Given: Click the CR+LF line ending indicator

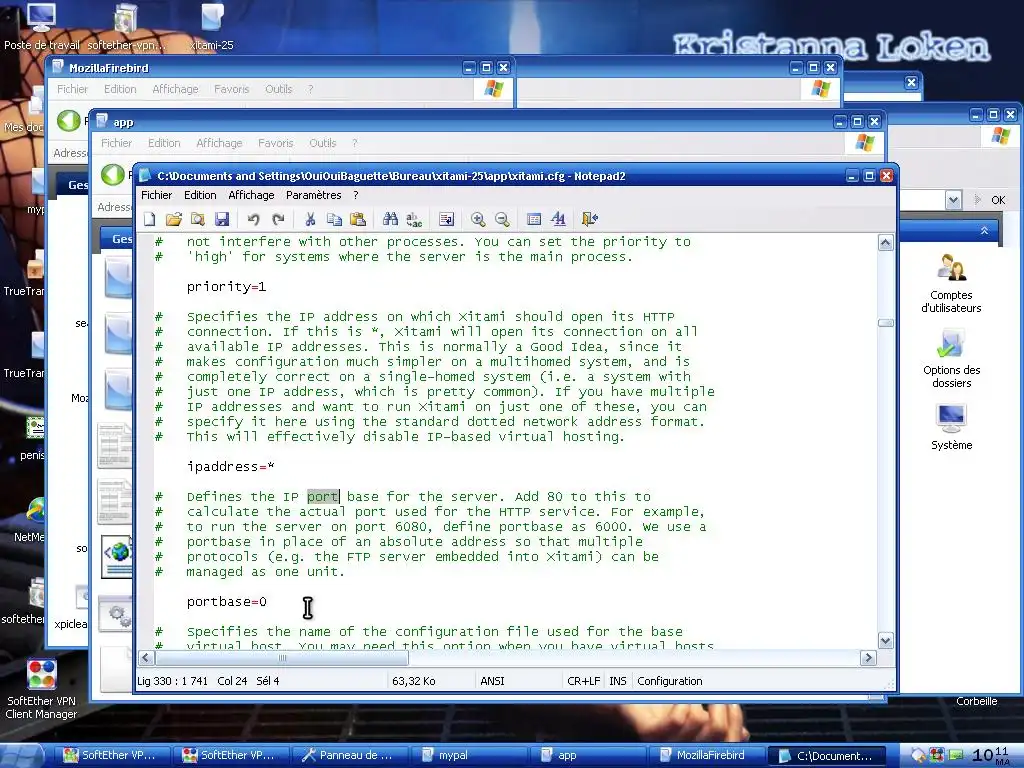Looking at the screenshot, I should [583, 681].
